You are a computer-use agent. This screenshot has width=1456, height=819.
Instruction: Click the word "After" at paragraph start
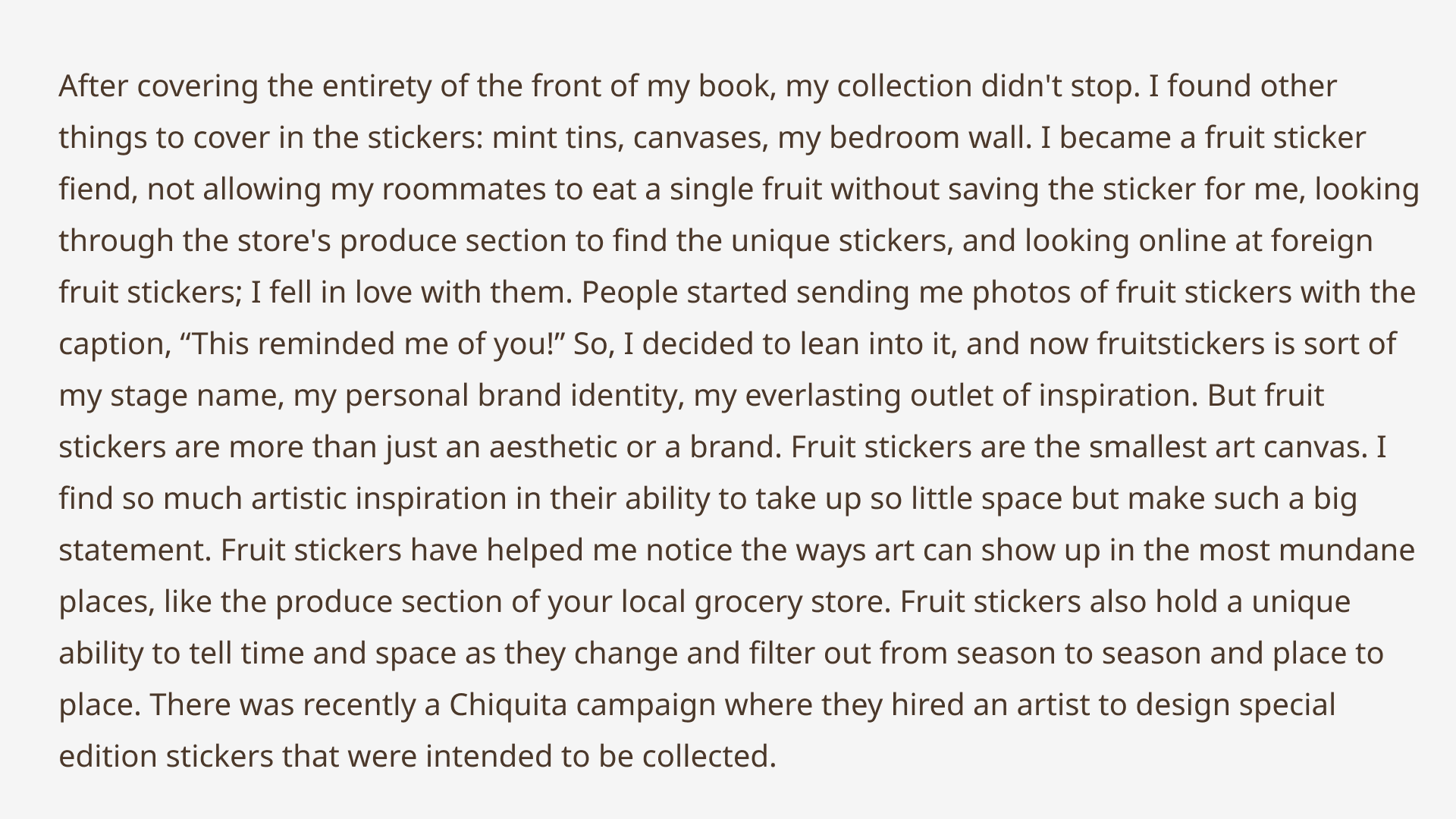pos(93,86)
